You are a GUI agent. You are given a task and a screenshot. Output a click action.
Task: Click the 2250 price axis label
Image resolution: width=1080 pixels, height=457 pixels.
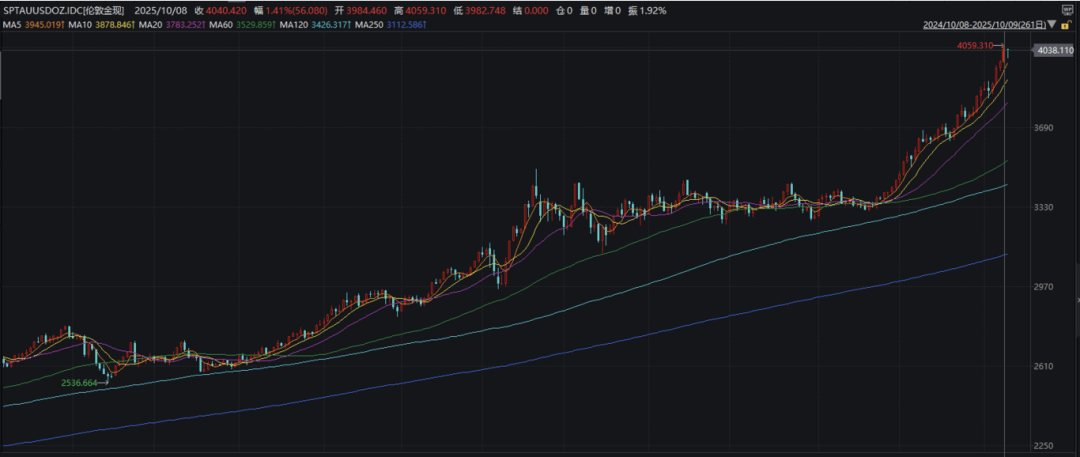pyautogui.click(x=1044, y=445)
